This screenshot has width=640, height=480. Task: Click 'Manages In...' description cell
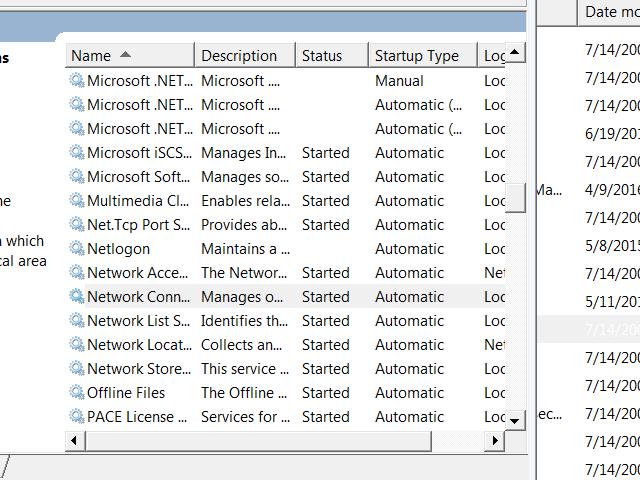[x=244, y=153]
